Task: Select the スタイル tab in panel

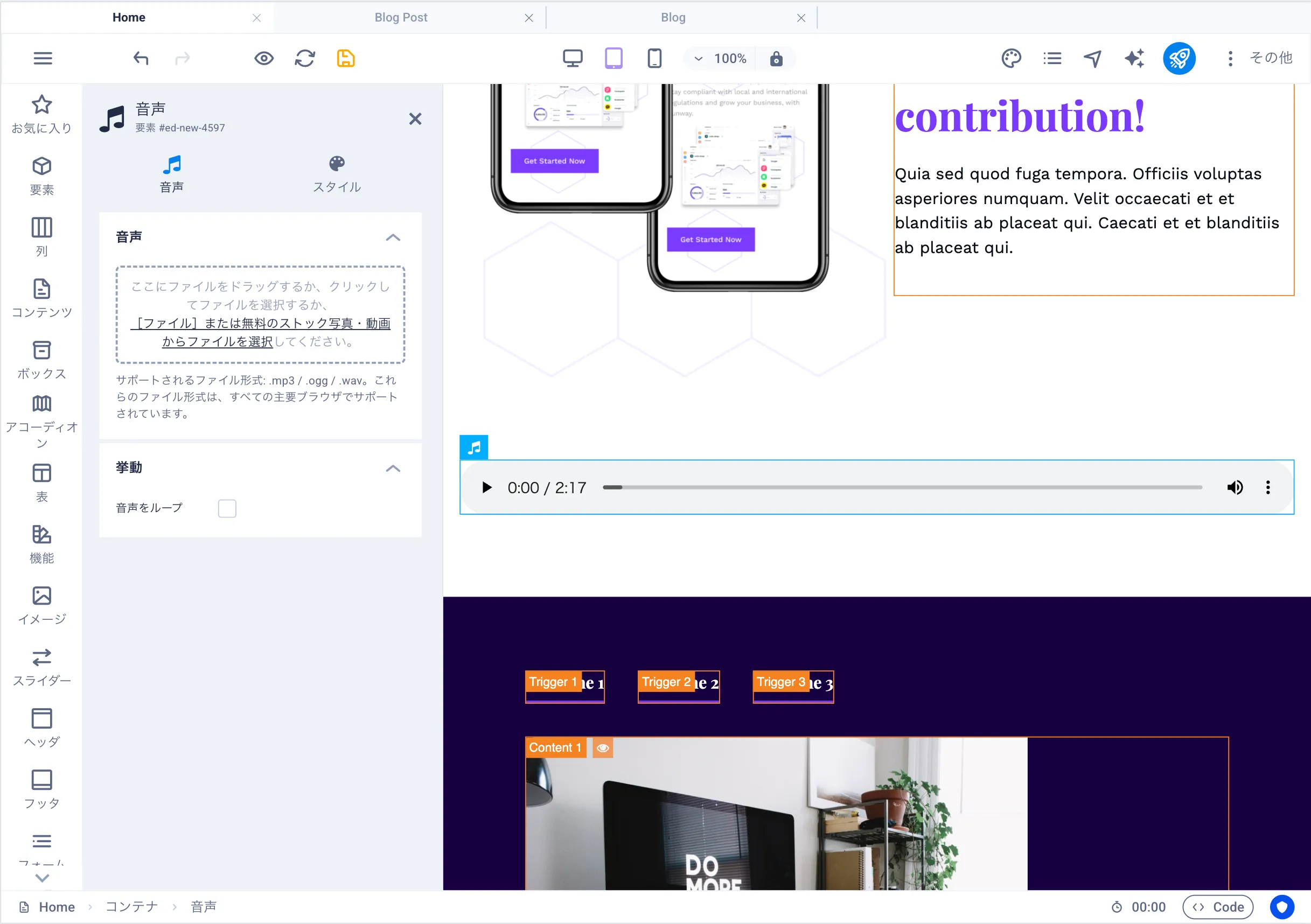Action: pos(337,174)
